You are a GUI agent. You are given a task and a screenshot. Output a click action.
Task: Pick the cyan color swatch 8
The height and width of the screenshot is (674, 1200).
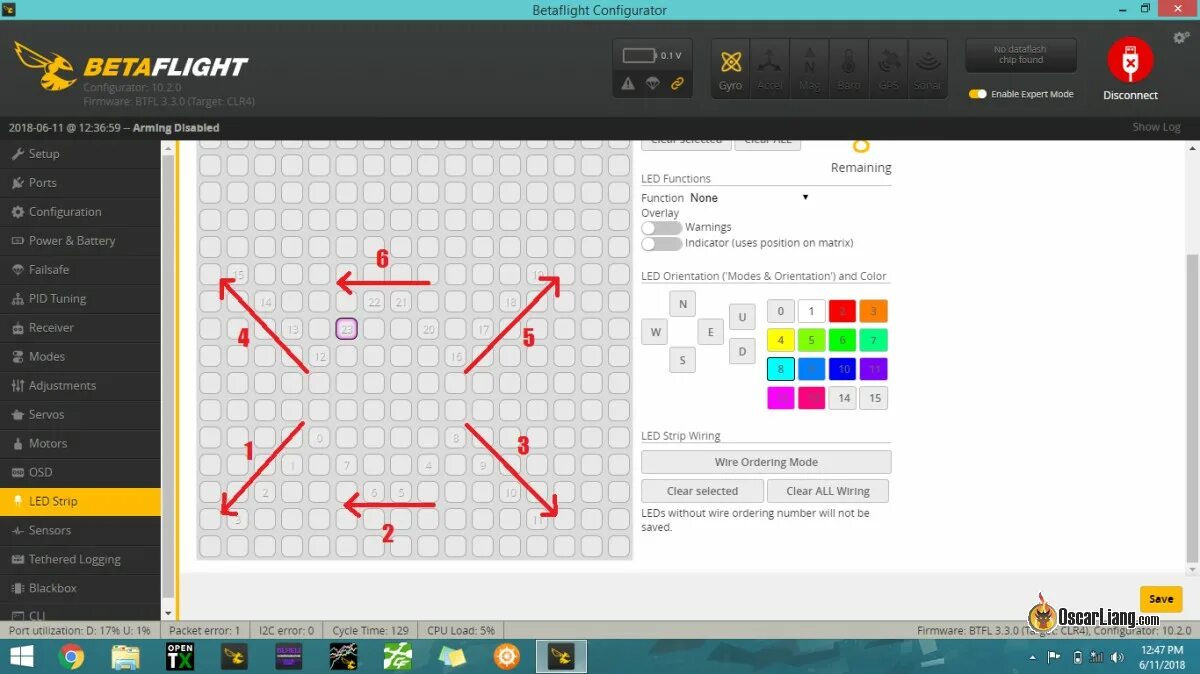(x=781, y=369)
